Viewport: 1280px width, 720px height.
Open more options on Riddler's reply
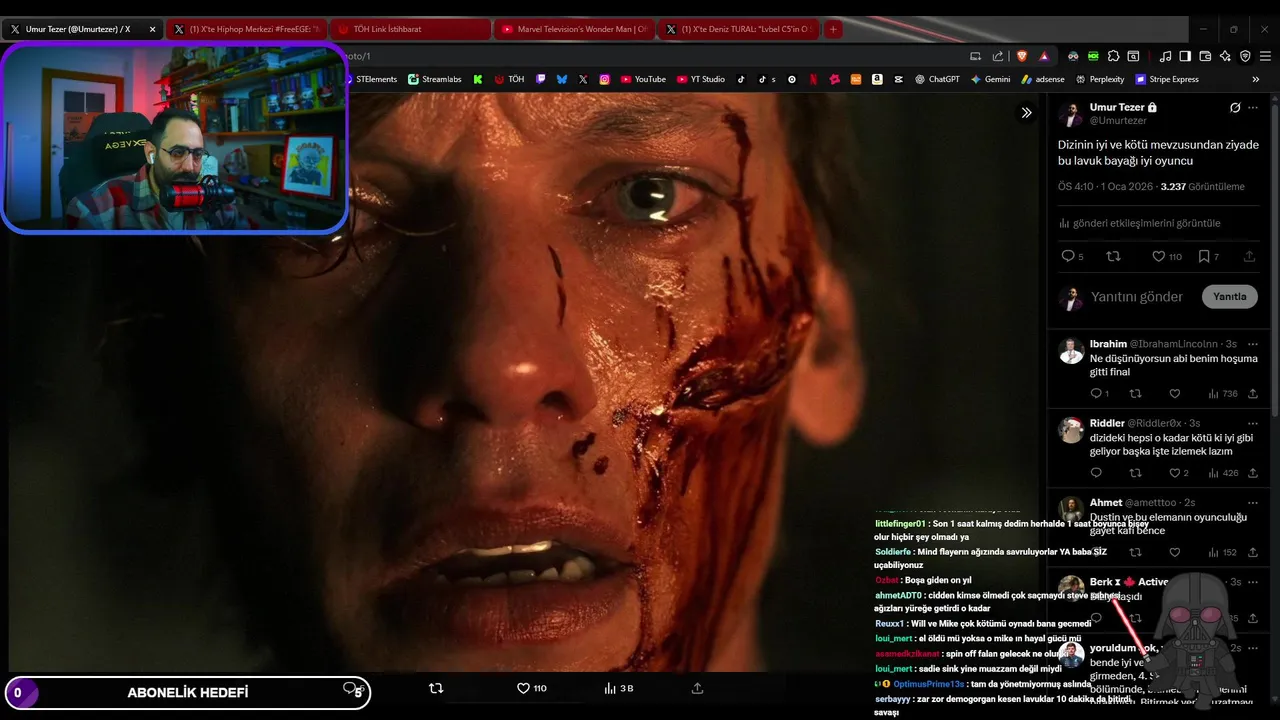click(1253, 423)
